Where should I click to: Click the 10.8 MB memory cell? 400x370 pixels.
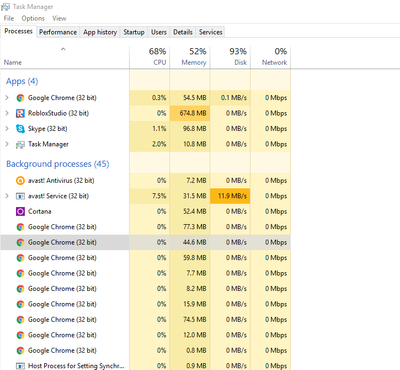click(190, 144)
